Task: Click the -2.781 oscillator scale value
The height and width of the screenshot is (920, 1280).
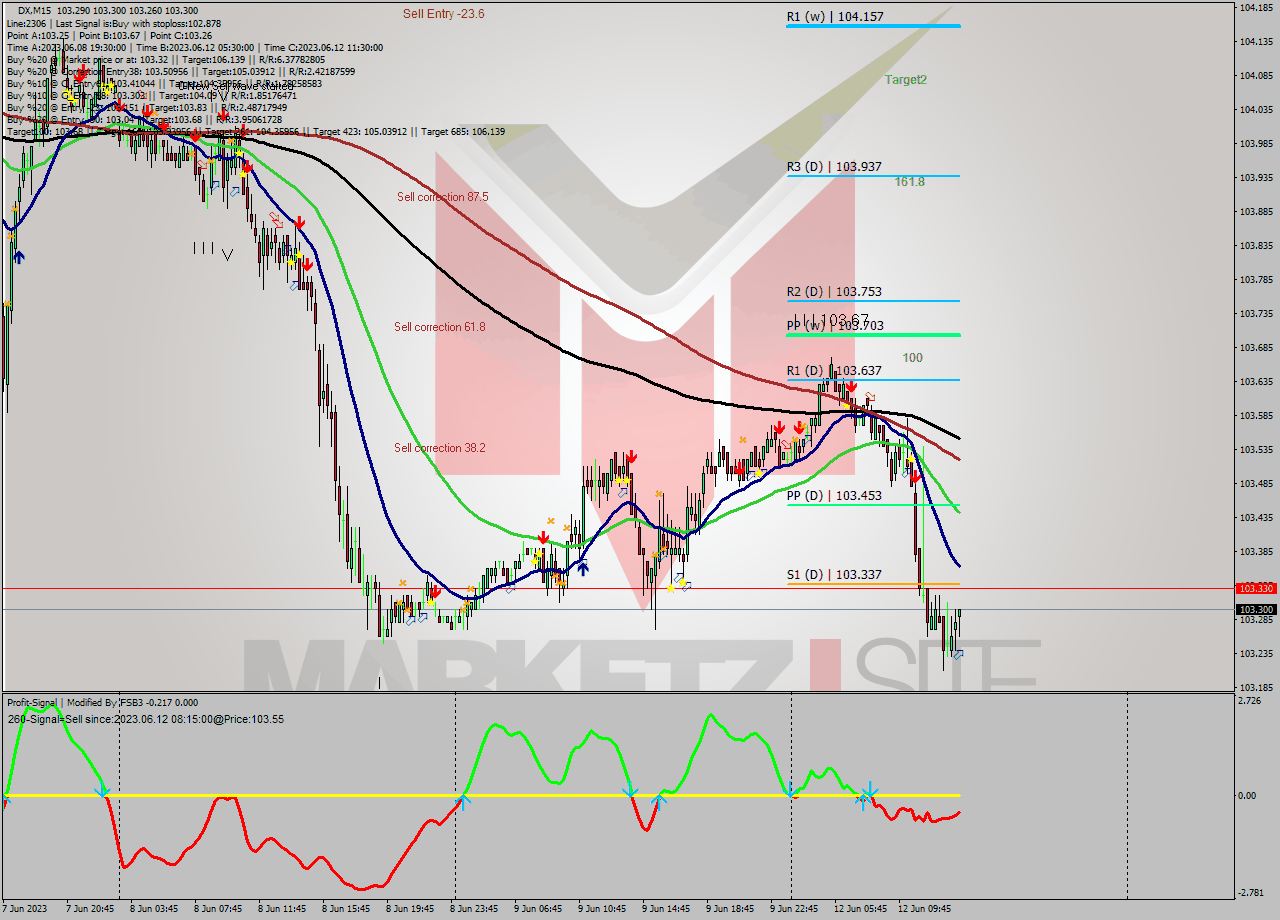Action: [x=1252, y=893]
